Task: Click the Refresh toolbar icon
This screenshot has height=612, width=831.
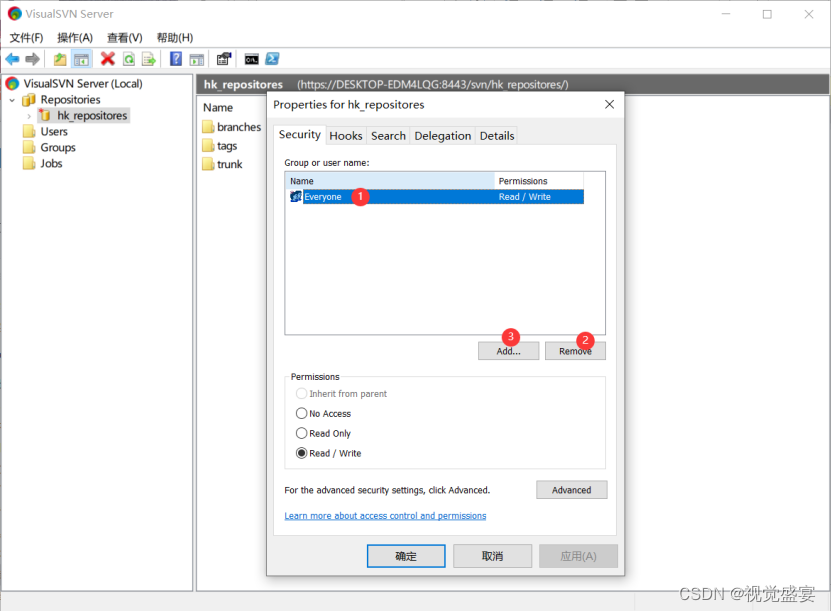Action: [x=129, y=59]
